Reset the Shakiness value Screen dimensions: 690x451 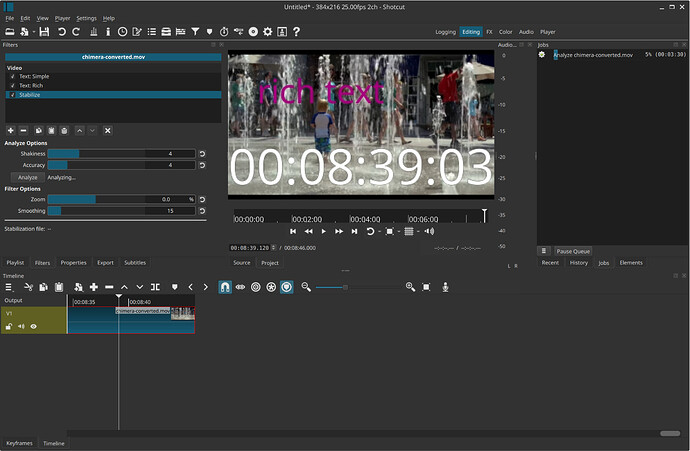click(202, 154)
